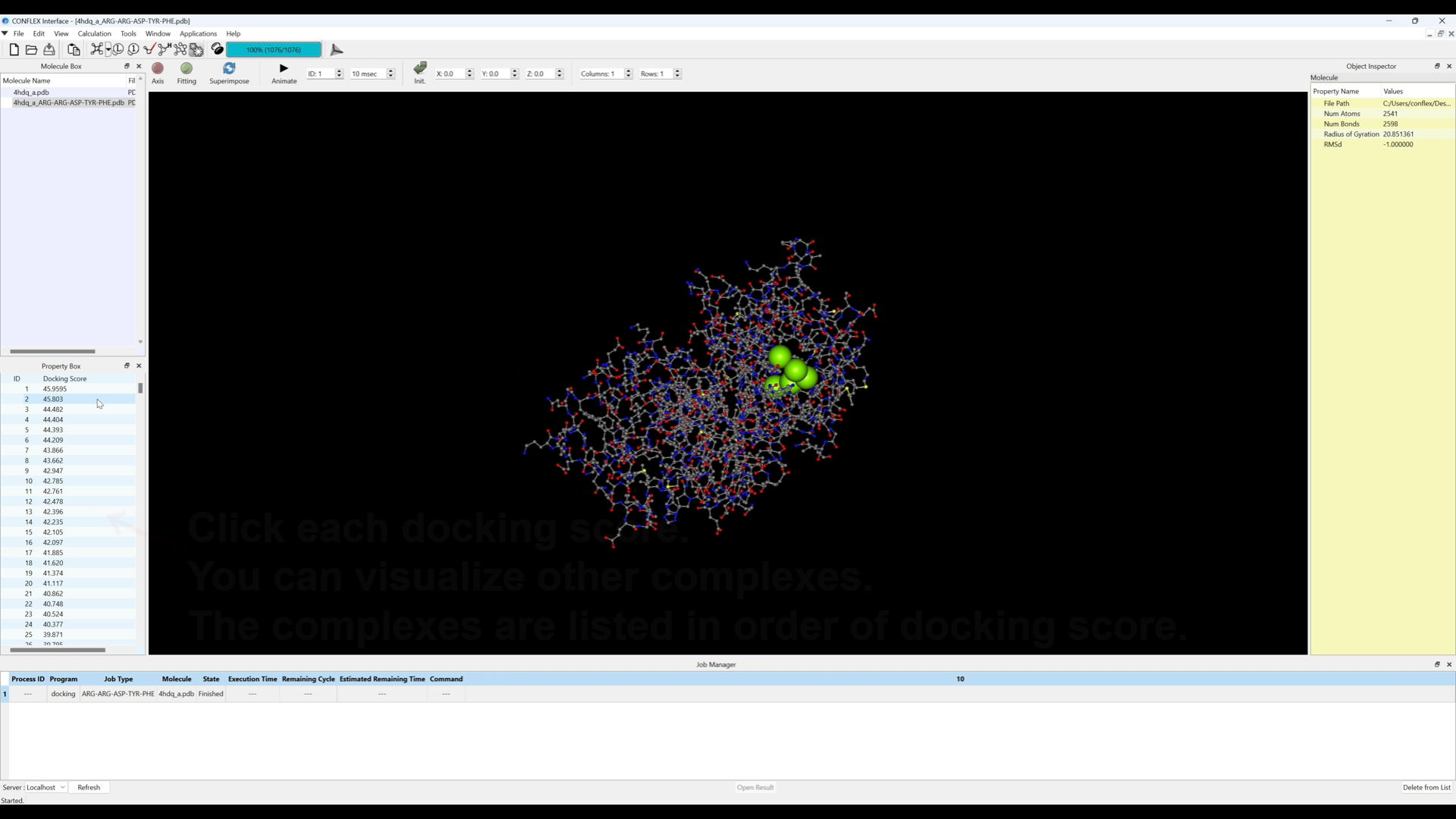
Task: Click the Superimpose icon
Action: click(229, 69)
